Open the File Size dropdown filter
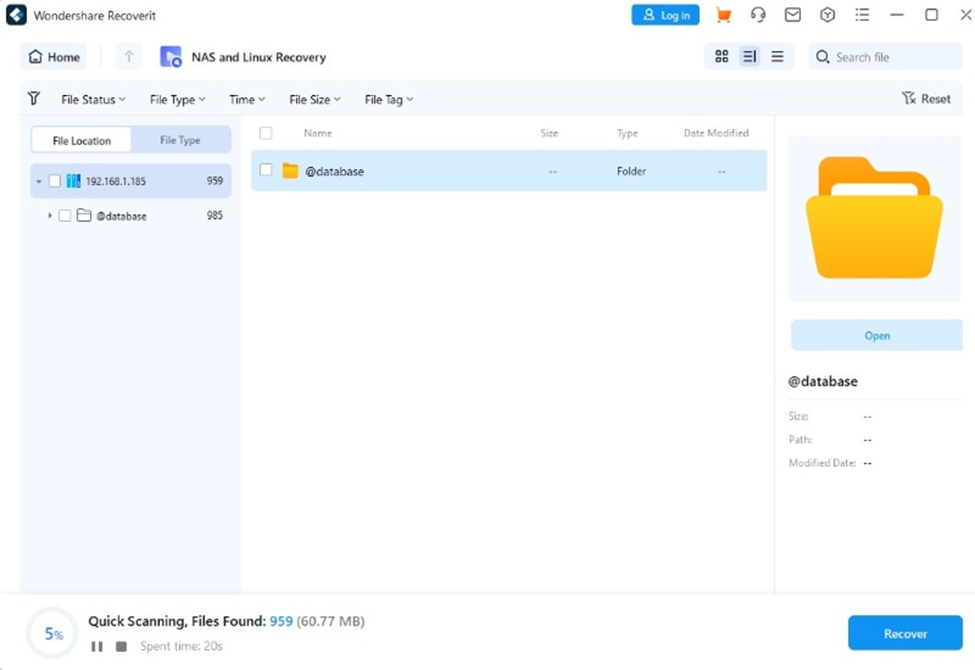This screenshot has height=670, width=975. 314,99
